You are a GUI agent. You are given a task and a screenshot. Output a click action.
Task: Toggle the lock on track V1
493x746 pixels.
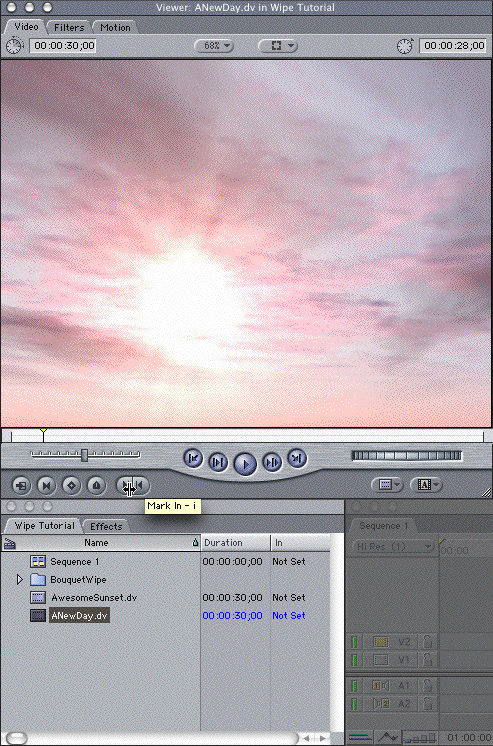pyautogui.click(x=427, y=660)
